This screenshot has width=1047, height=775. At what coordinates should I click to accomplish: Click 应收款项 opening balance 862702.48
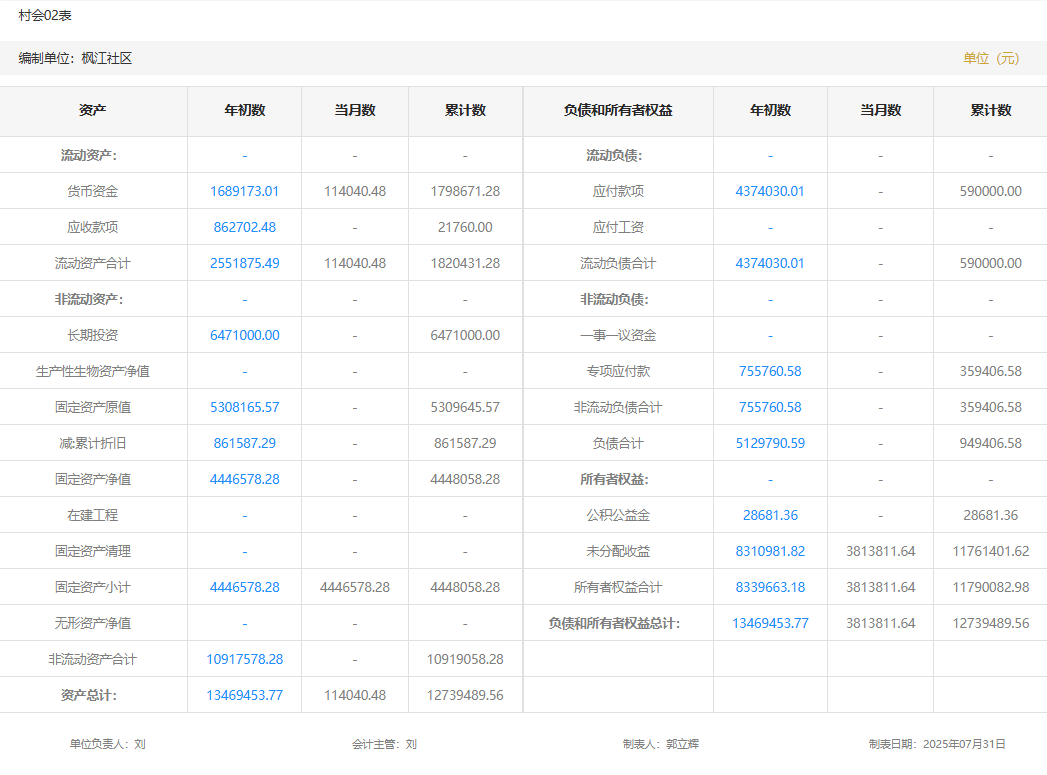pos(244,227)
